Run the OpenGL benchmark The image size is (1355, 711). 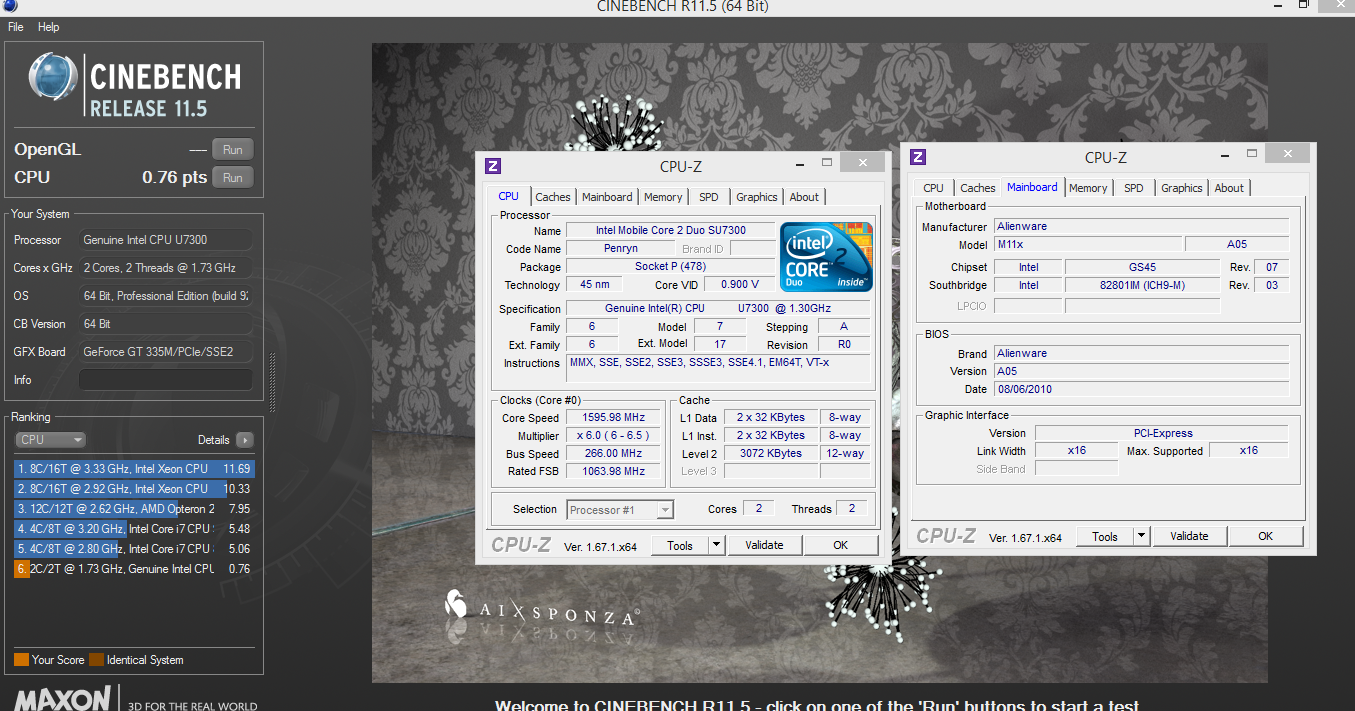[x=232, y=150]
